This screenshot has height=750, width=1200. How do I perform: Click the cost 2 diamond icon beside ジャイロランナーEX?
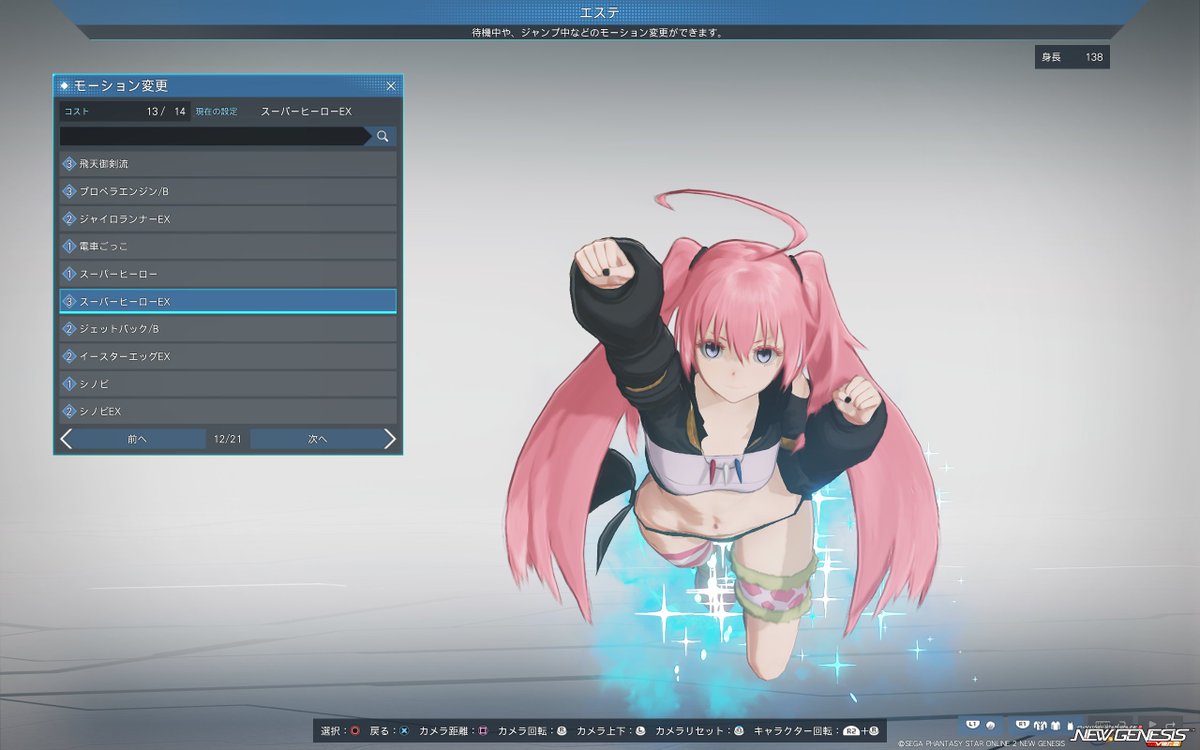(x=69, y=218)
